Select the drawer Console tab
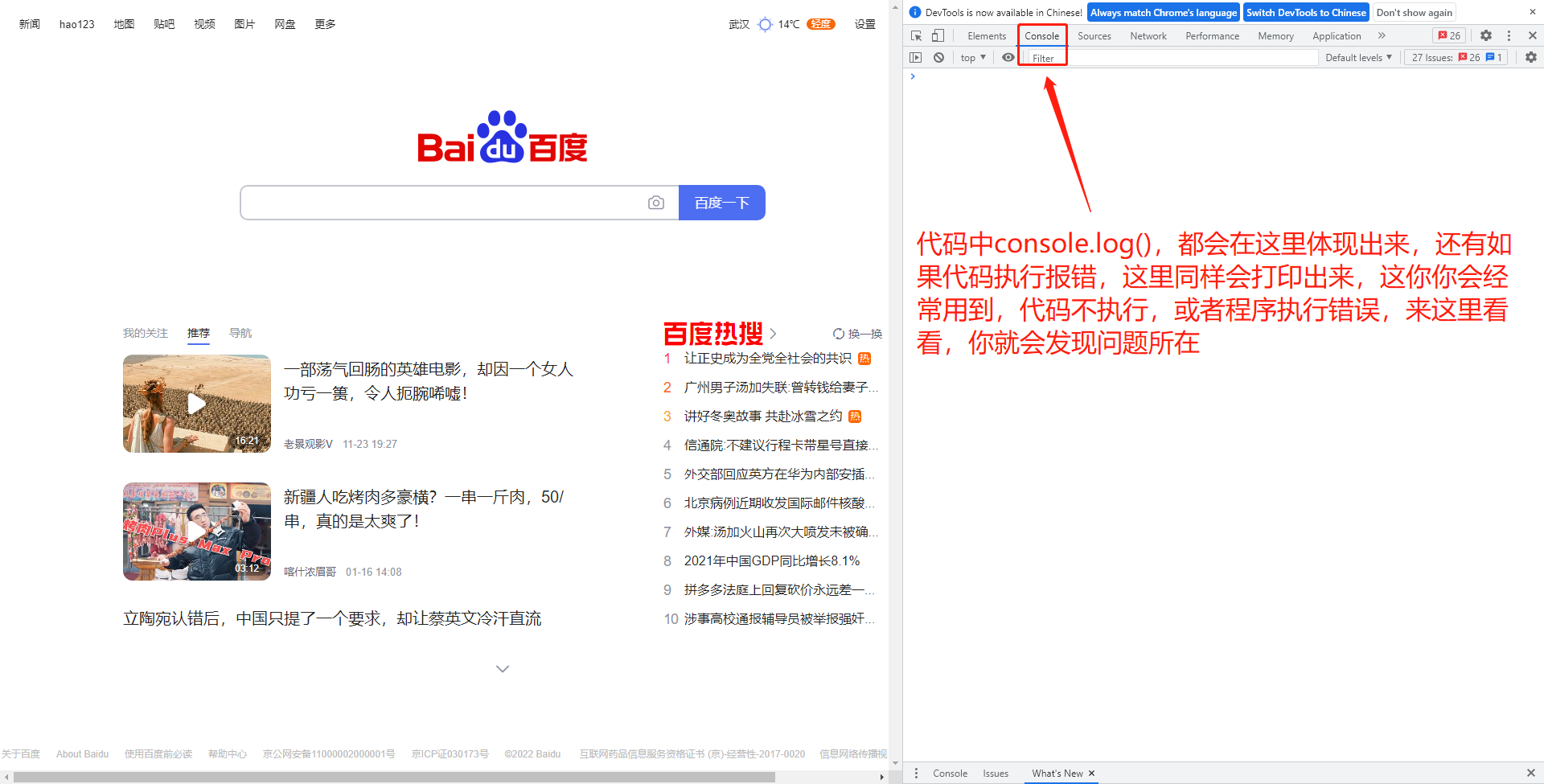This screenshot has height=784, width=1544. (x=950, y=773)
